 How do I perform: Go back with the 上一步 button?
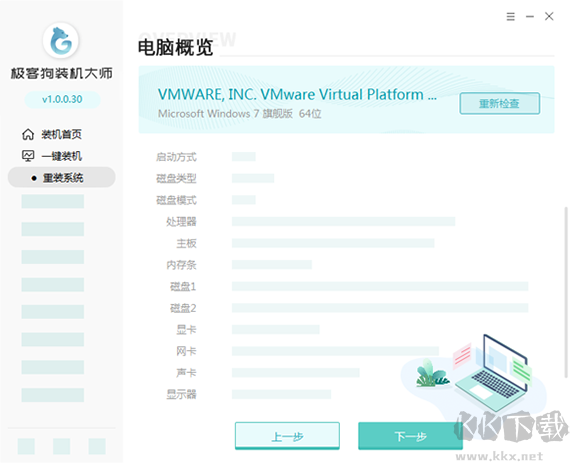pos(287,436)
